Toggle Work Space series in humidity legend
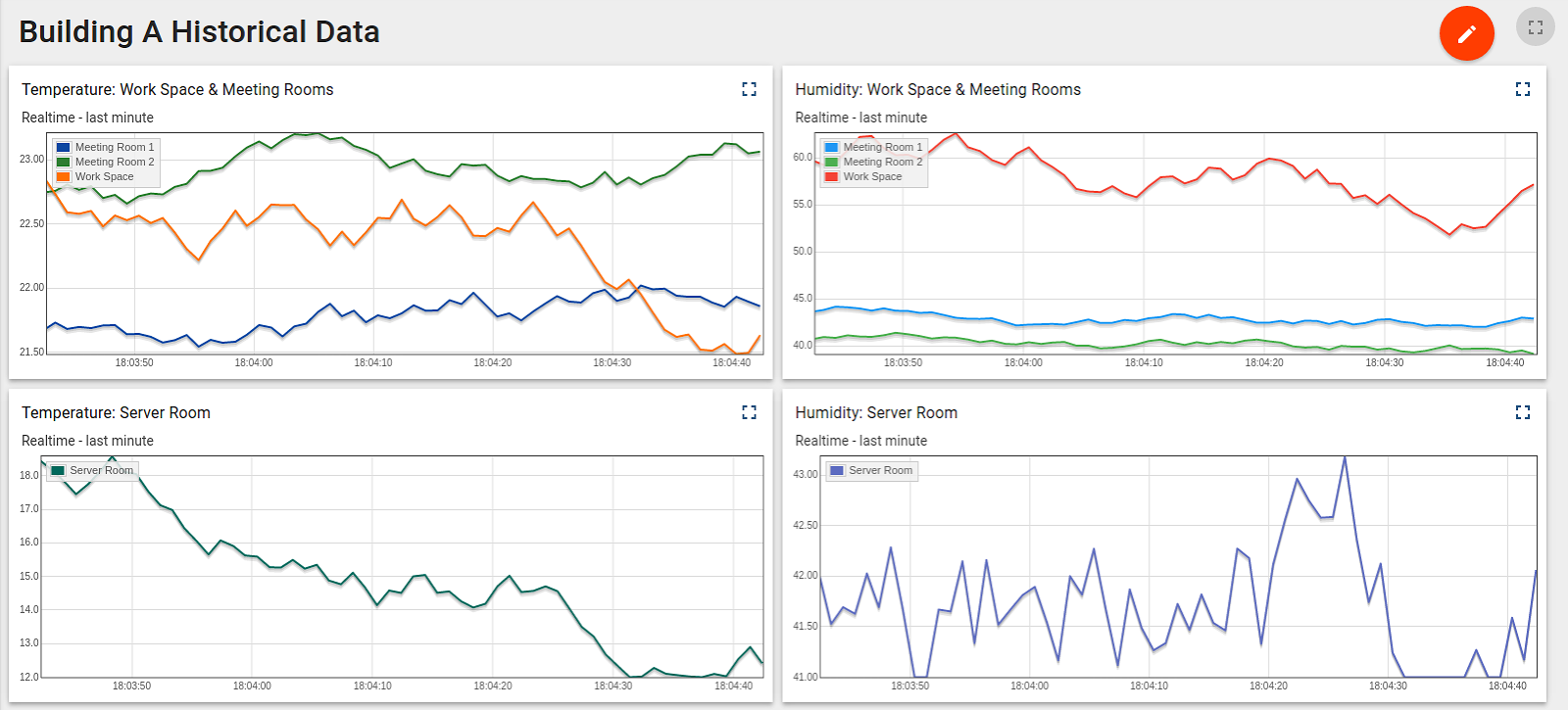 tap(872, 176)
